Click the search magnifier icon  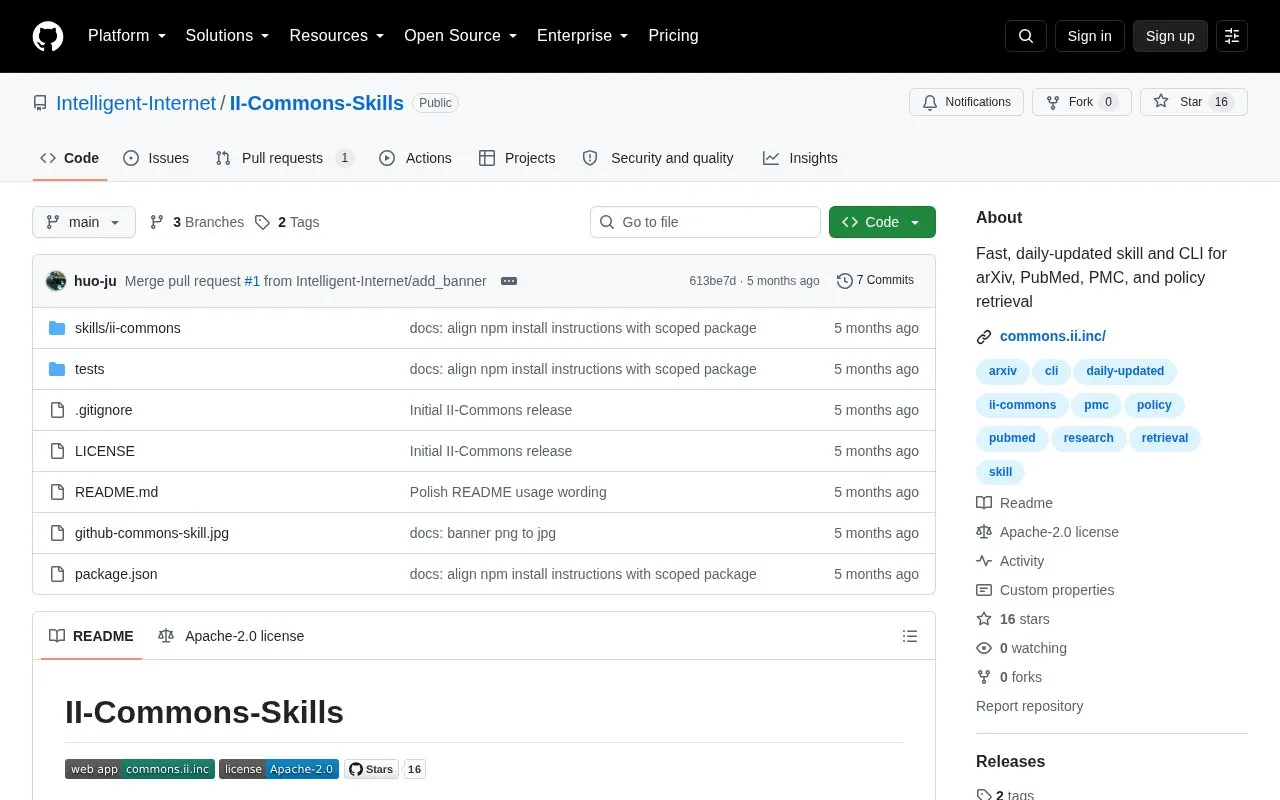pyautogui.click(x=1026, y=36)
